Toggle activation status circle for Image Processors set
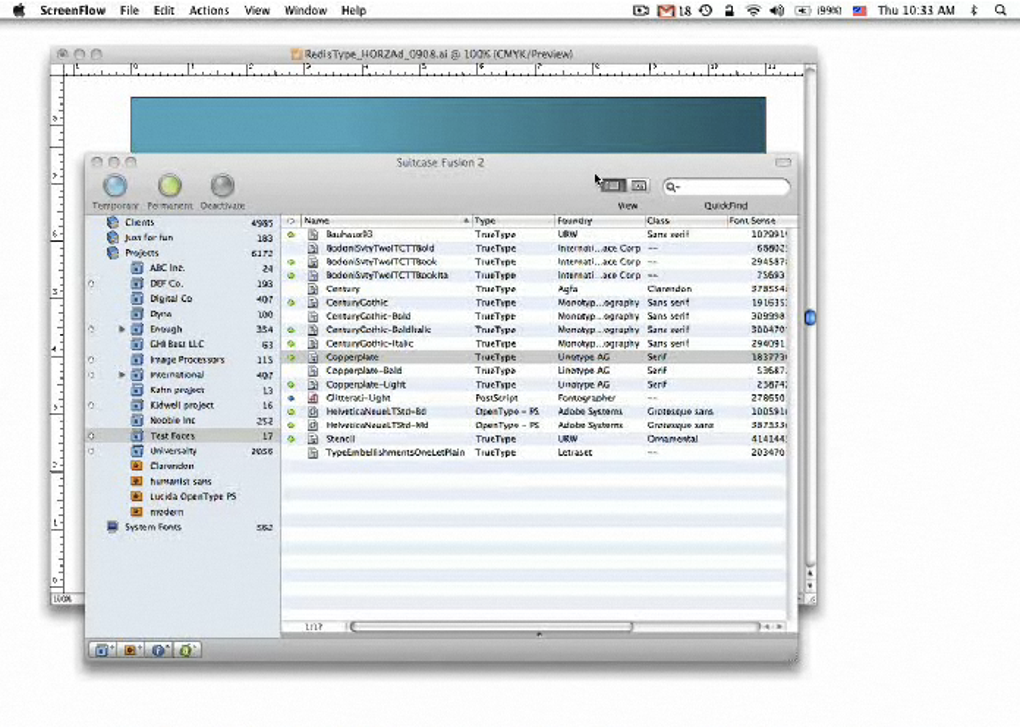Image resolution: width=1020 pixels, height=727 pixels. tap(91, 360)
